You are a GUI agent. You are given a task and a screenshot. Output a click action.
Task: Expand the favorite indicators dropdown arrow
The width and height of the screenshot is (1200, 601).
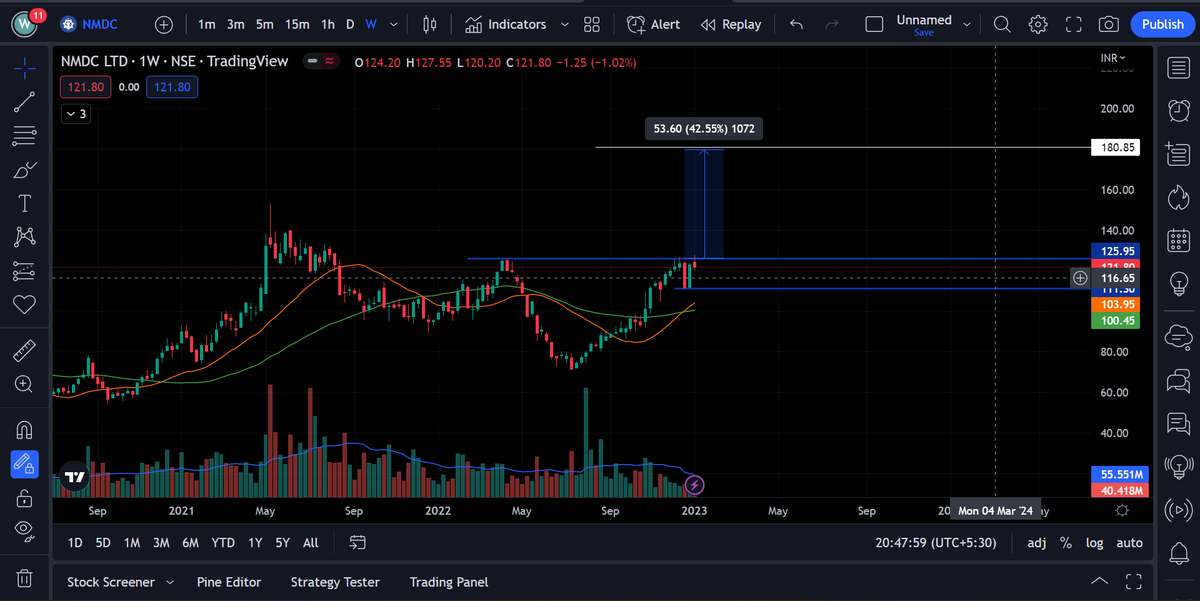click(x=565, y=24)
